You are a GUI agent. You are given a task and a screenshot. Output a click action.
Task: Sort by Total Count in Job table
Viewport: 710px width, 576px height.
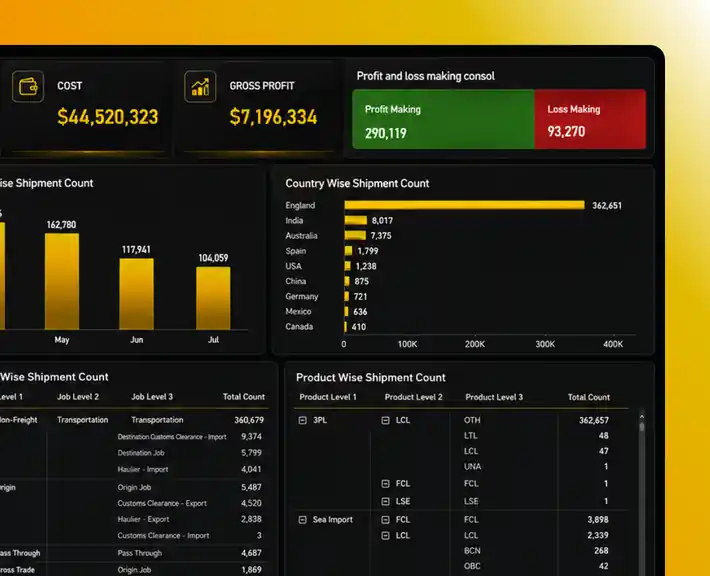(244, 397)
